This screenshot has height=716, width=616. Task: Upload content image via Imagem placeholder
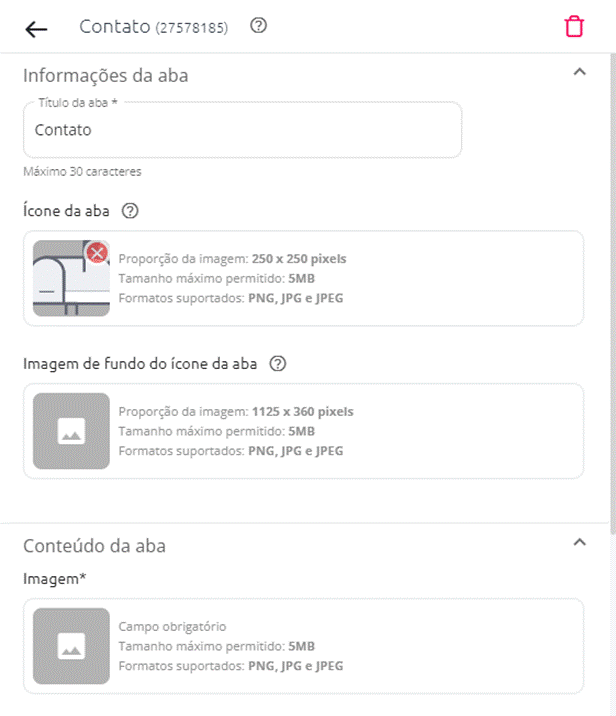point(71,646)
